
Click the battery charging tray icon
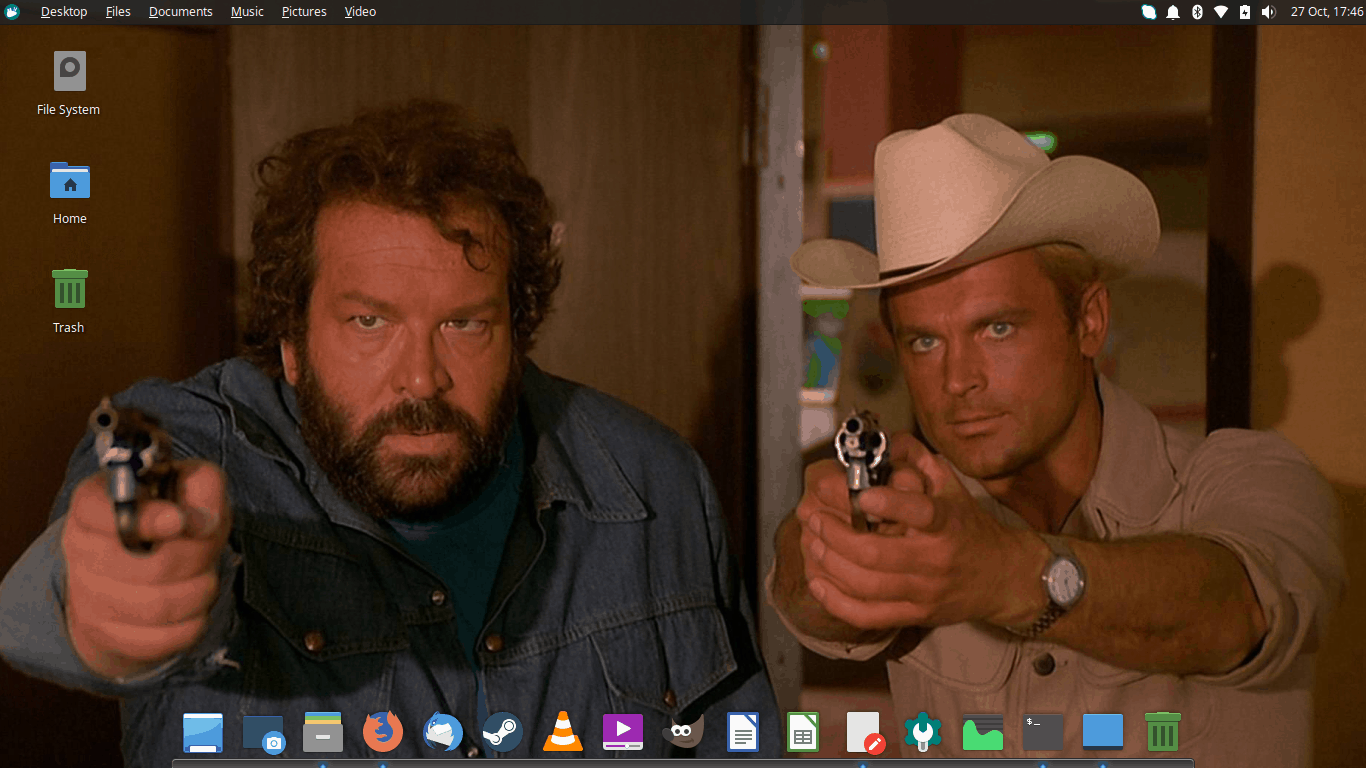1245,12
